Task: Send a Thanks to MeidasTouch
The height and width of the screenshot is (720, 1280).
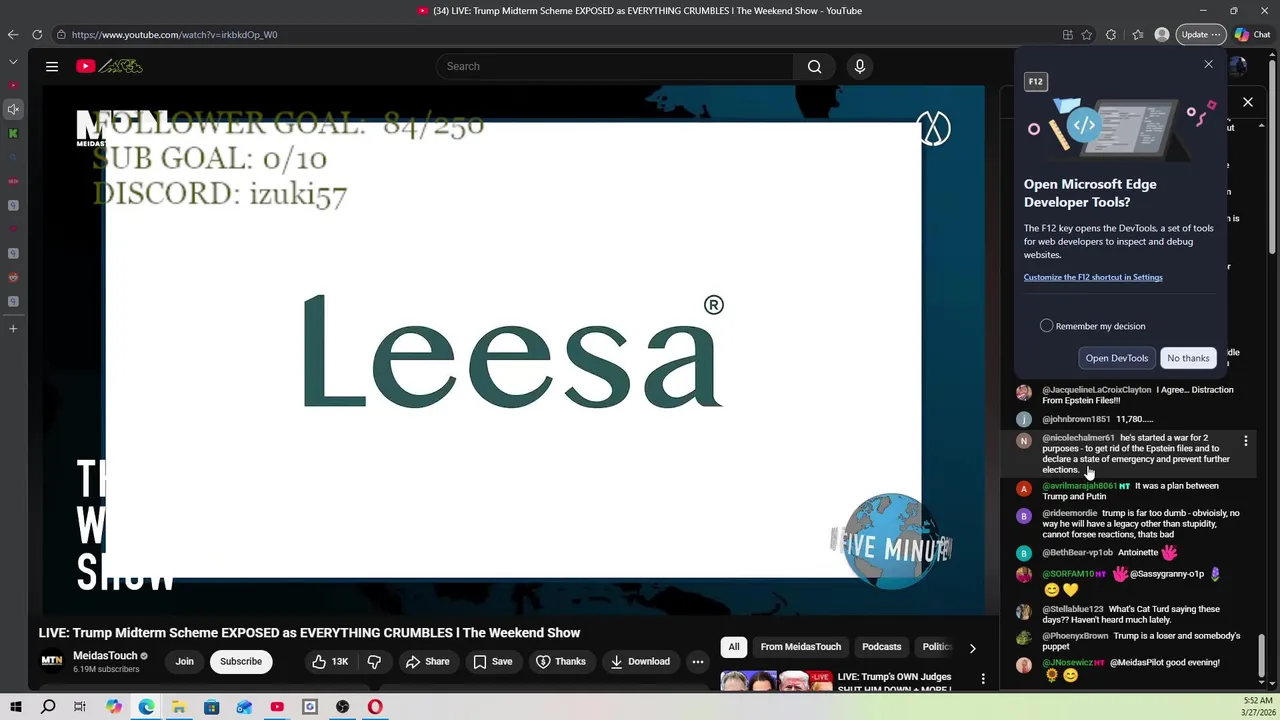Action: click(x=560, y=661)
